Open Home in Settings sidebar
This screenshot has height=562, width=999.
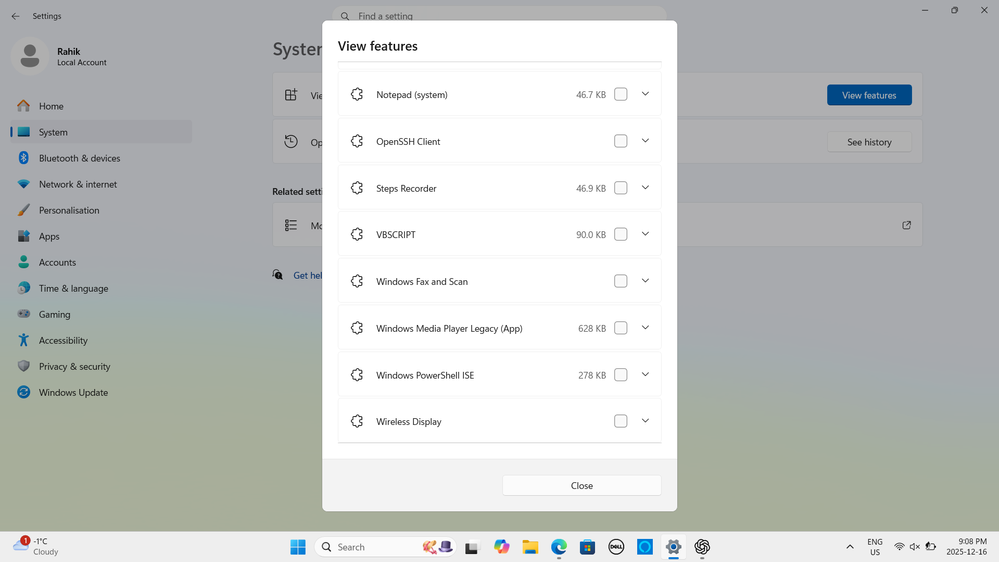[101, 106]
